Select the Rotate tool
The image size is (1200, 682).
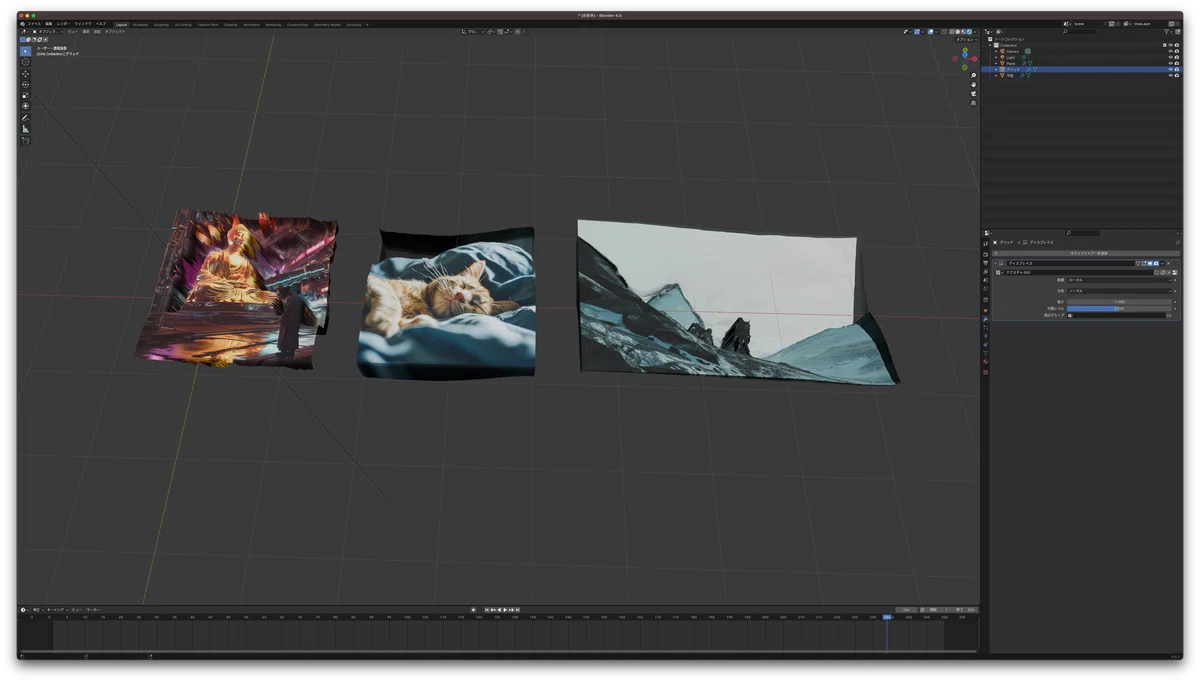tap(25, 85)
